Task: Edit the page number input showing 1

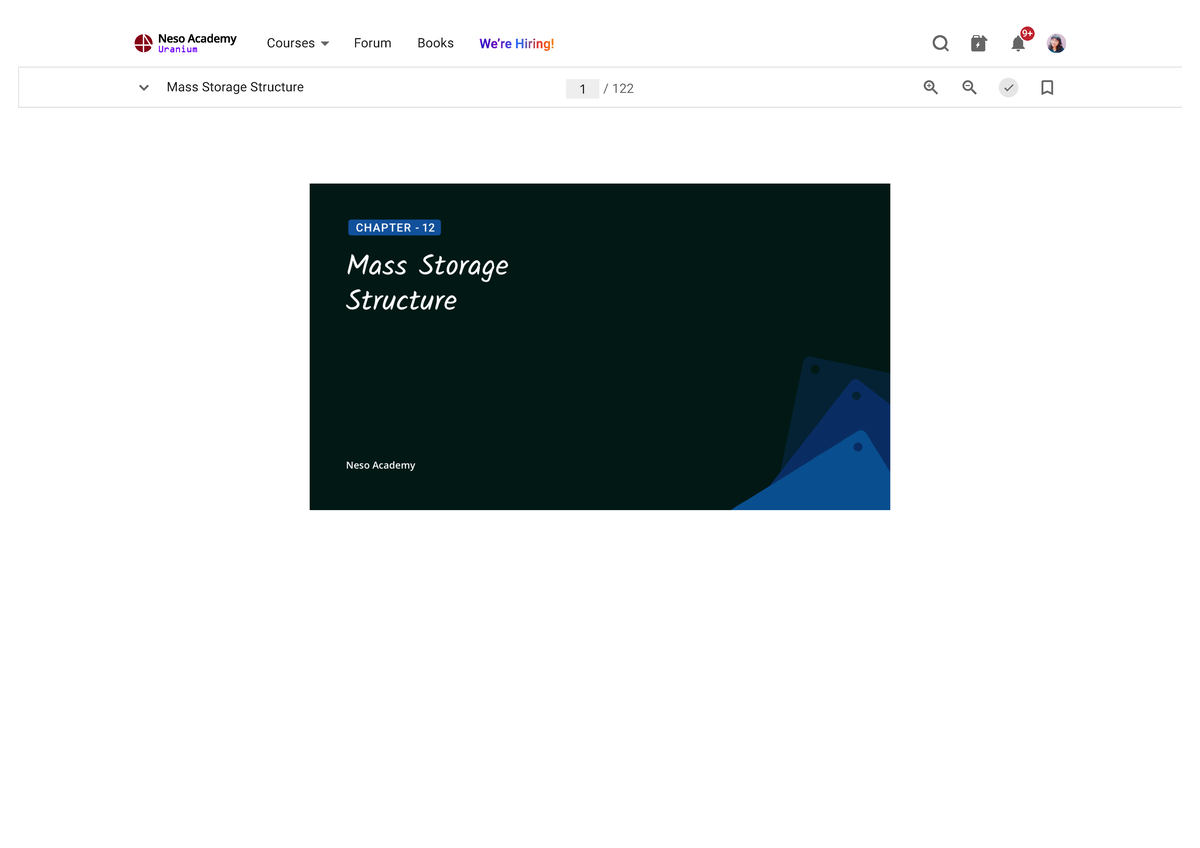Action: pyautogui.click(x=583, y=88)
